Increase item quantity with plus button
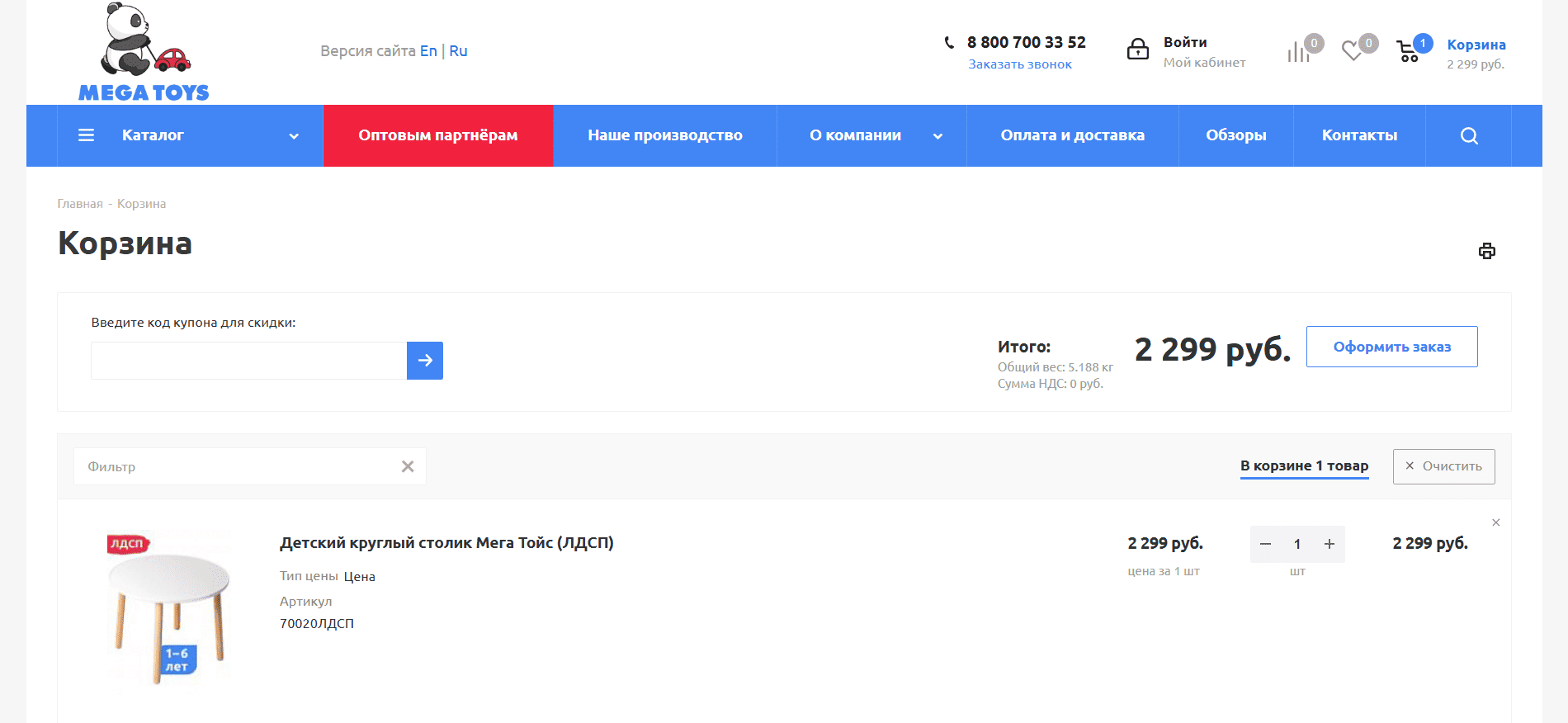 click(x=1329, y=544)
